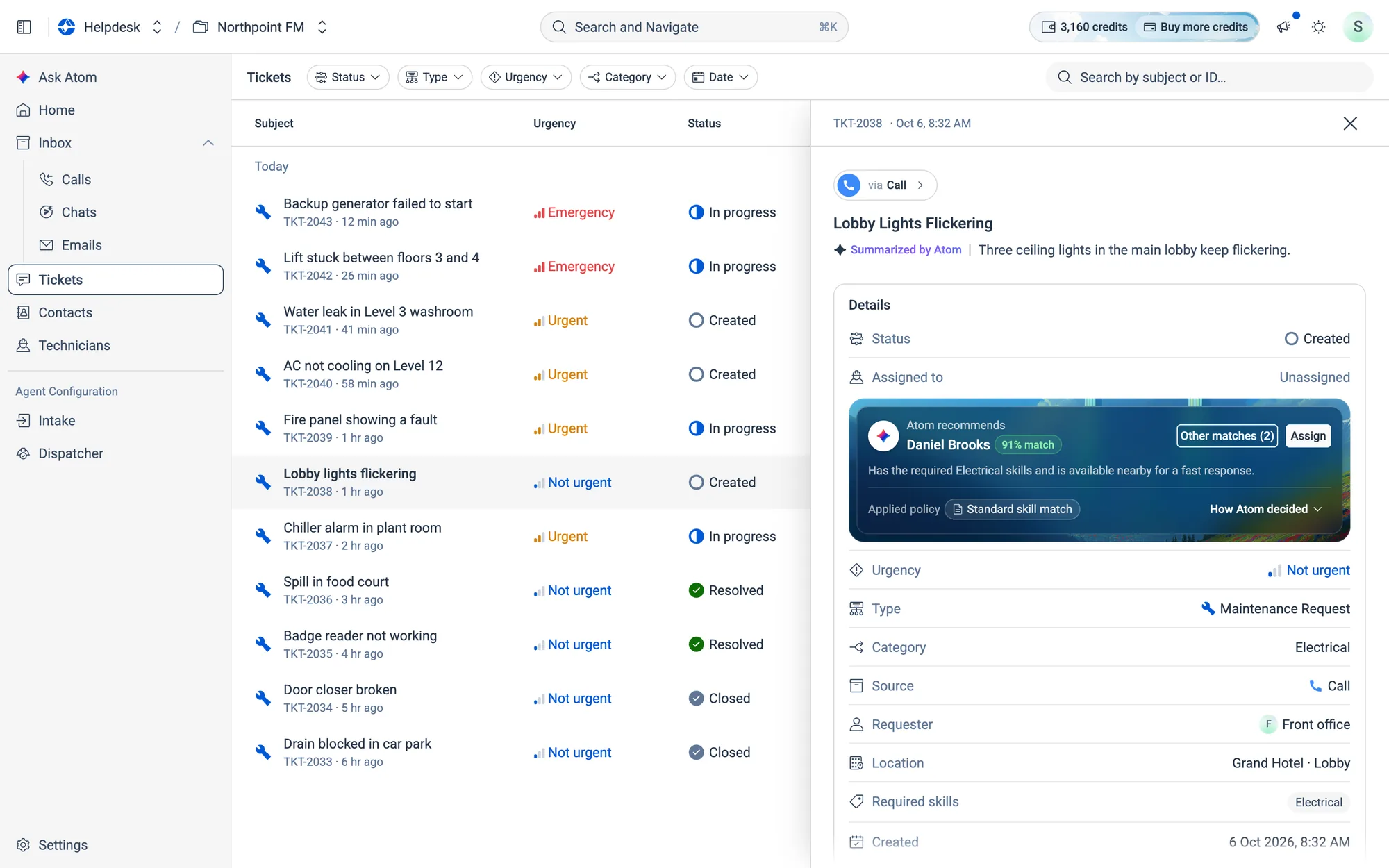This screenshot has height=868, width=1389.
Task: Open Water leak in Level 3 washroom ticket
Action: 521,320
